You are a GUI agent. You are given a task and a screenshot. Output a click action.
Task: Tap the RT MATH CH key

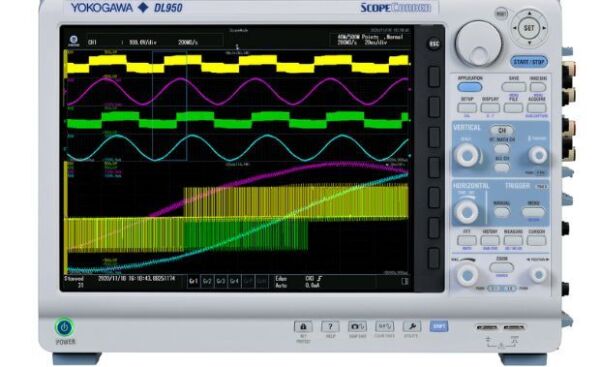(x=502, y=148)
